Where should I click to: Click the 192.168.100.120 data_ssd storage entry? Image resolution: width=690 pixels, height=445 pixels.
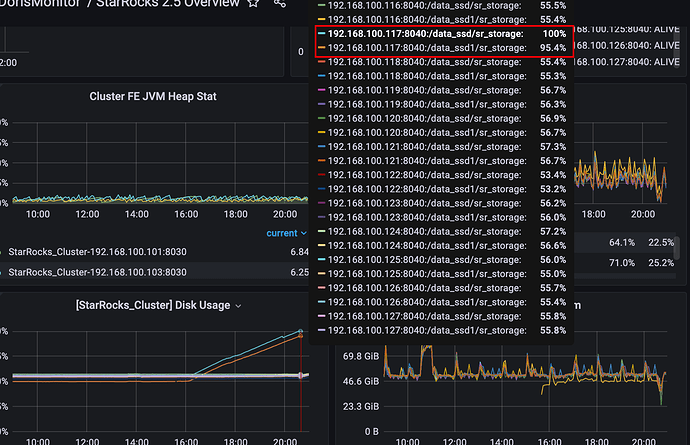(x=442, y=118)
